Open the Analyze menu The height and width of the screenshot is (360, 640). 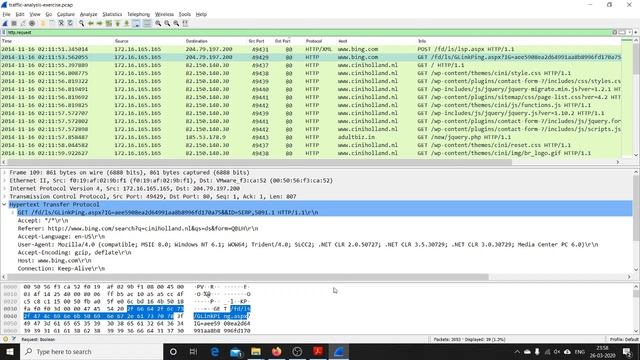point(89,14)
